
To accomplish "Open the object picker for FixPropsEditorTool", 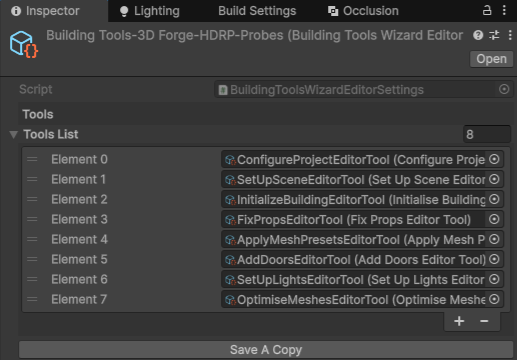I will (494, 219).
